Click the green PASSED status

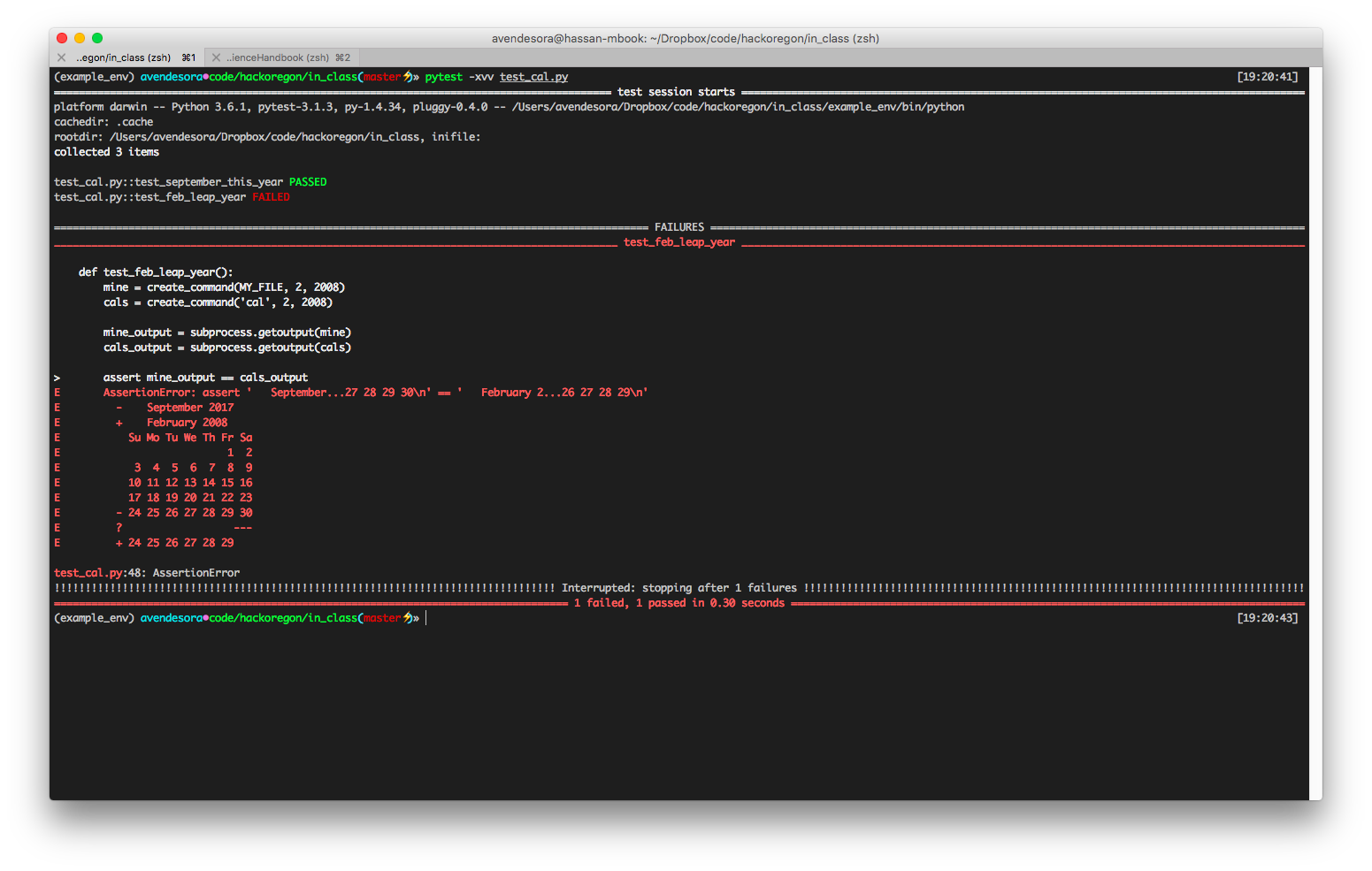click(x=308, y=182)
